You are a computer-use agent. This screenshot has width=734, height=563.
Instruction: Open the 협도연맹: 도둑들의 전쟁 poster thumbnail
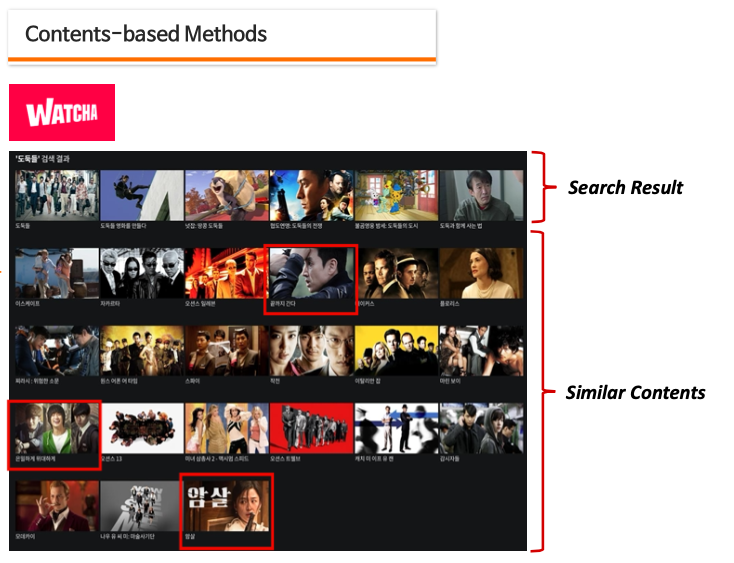tap(312, 195)
